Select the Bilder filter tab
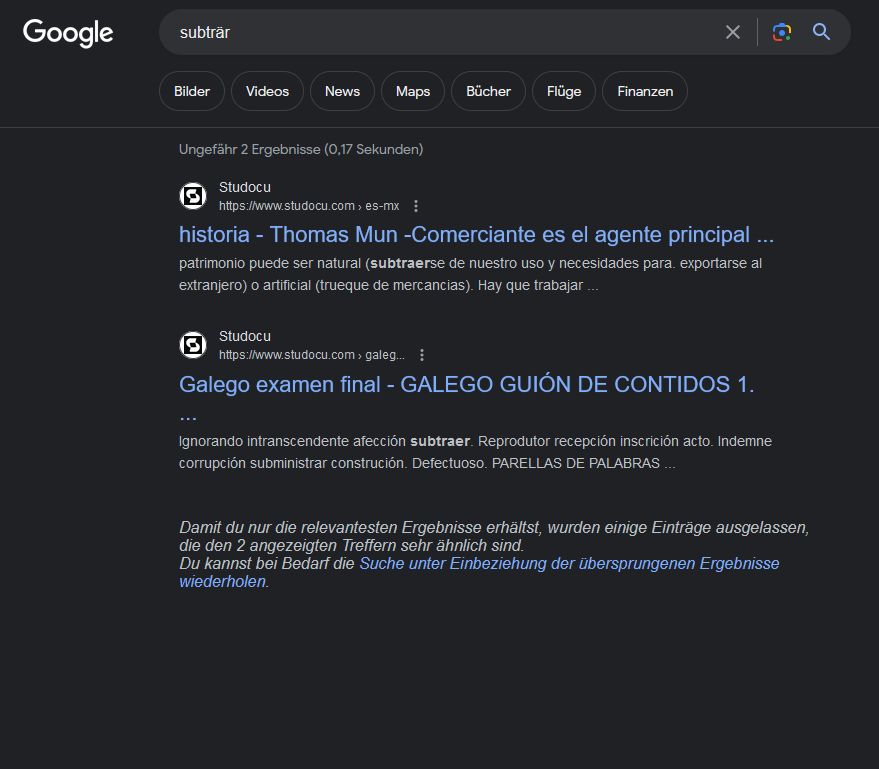This screenshot has width=879, height=769. (x=192, y=91)
